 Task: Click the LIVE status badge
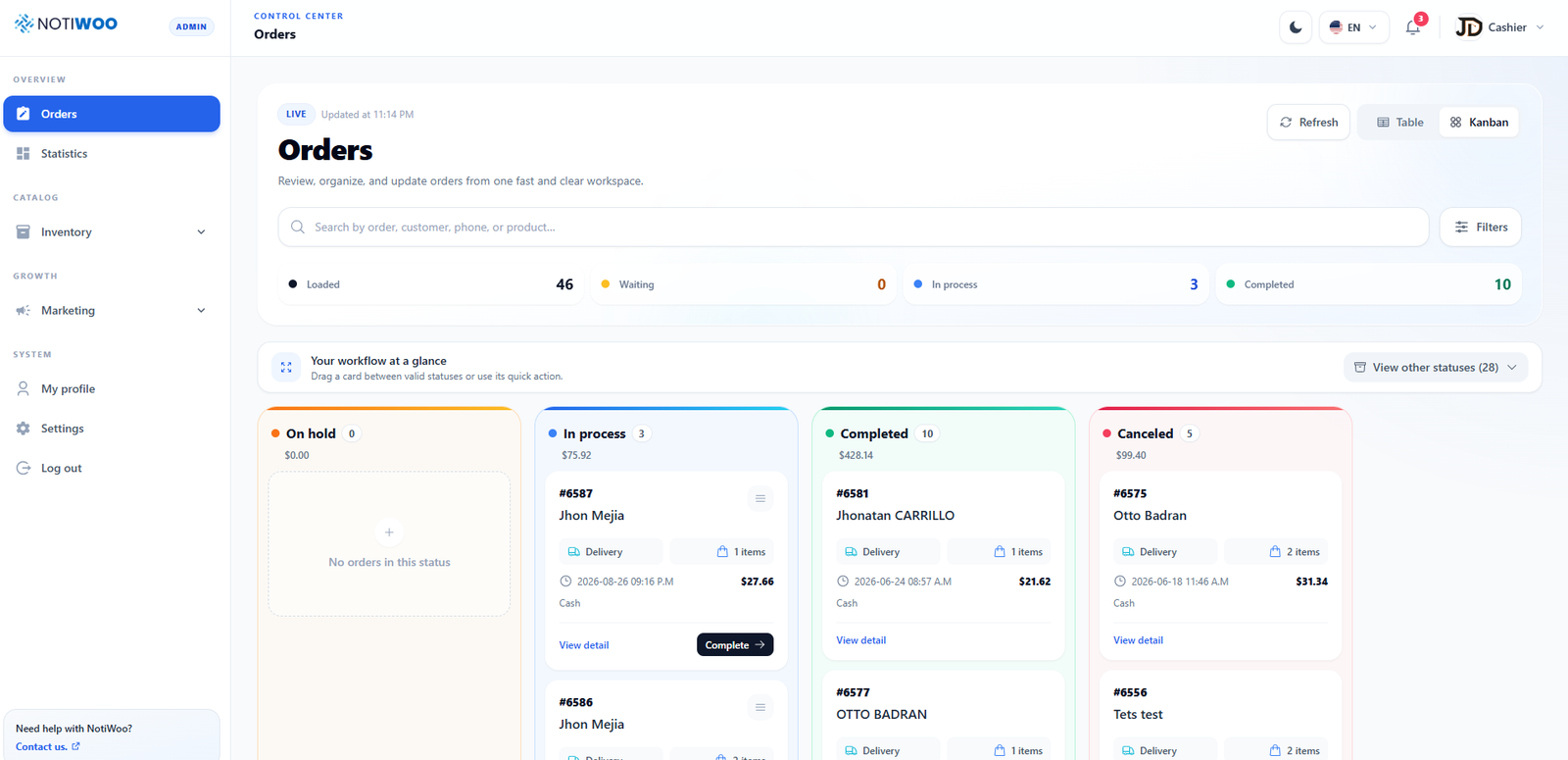point(296,114)
